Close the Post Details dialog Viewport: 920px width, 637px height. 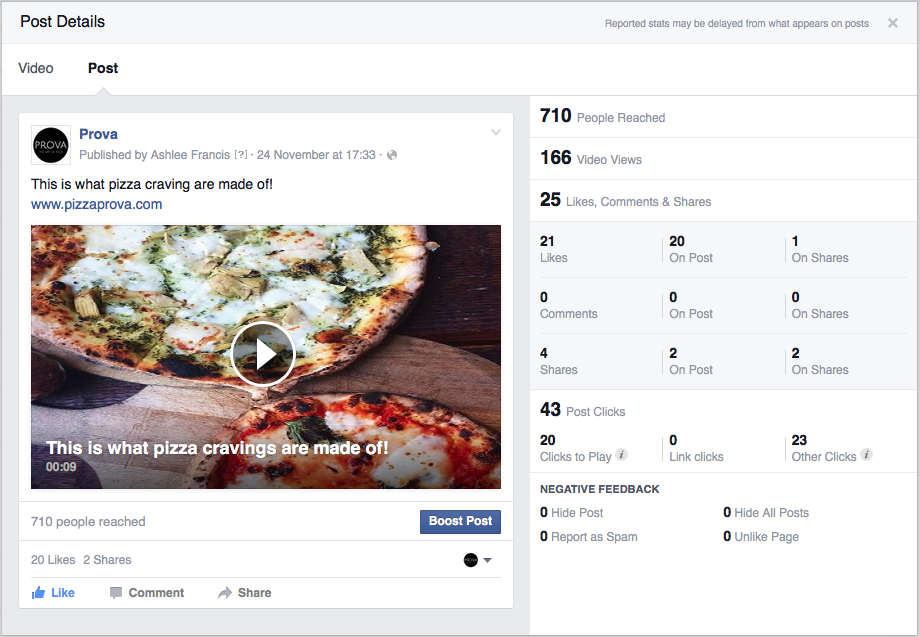(893, 23)
